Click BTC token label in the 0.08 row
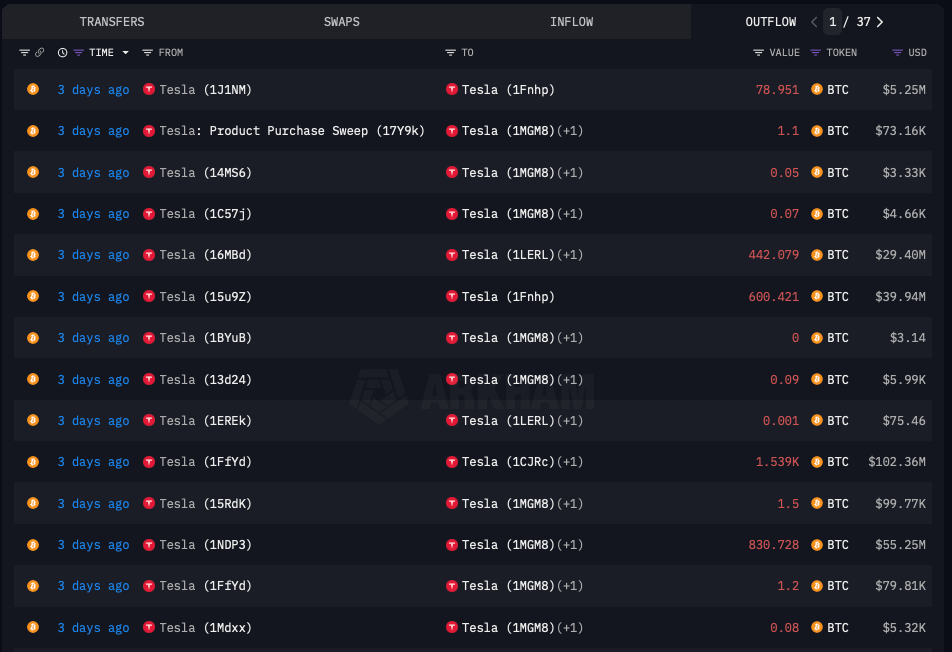The image size is (952, 652). pyautogui.click(x=838, y=628)
